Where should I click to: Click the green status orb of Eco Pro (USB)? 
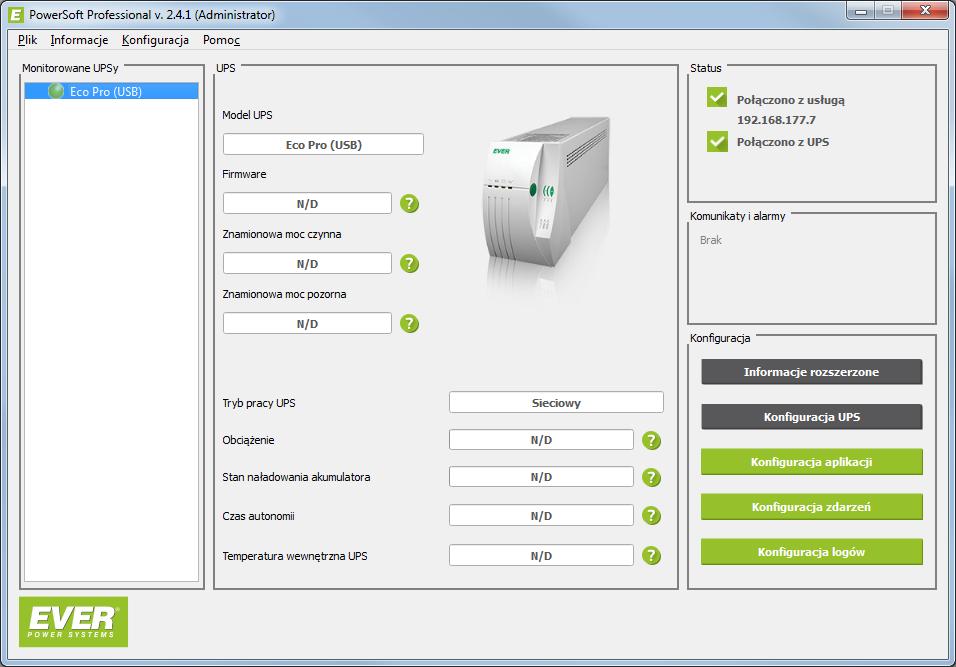point(56,91)
